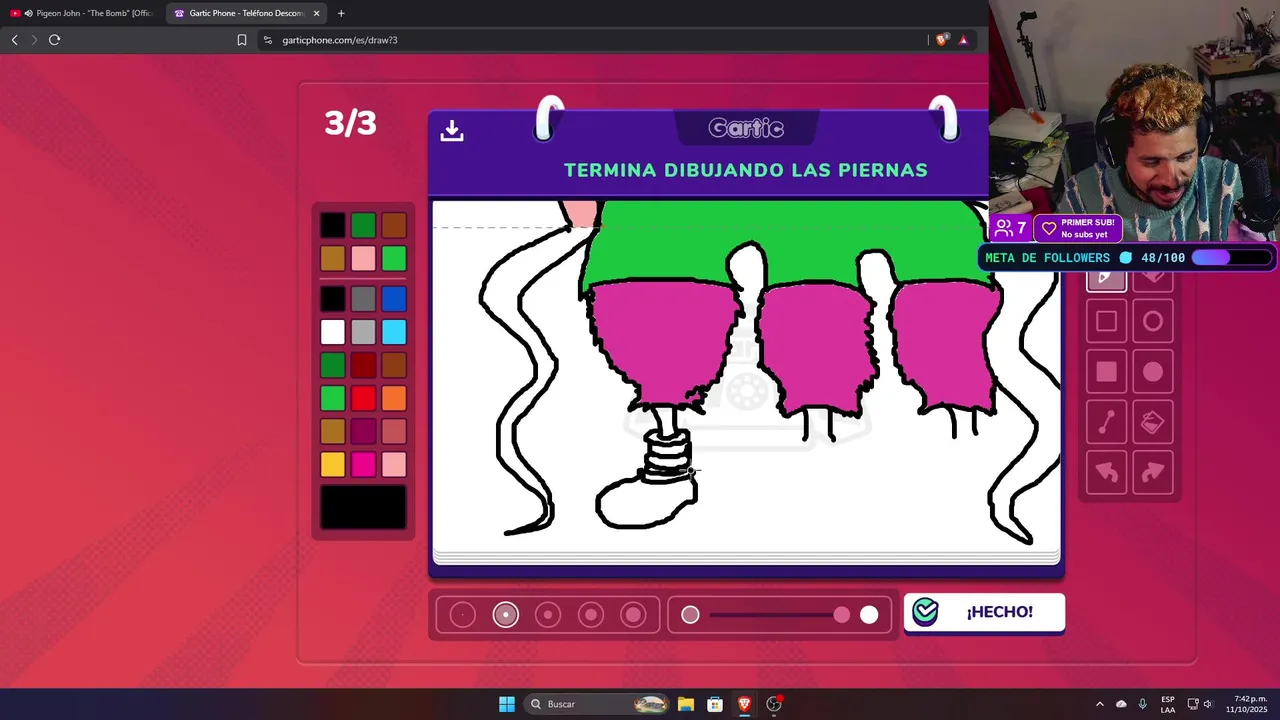Open Microsoft Store from the taskbar
The height and width of the screenshot is (720, 1280).
(x=715, y=704)
